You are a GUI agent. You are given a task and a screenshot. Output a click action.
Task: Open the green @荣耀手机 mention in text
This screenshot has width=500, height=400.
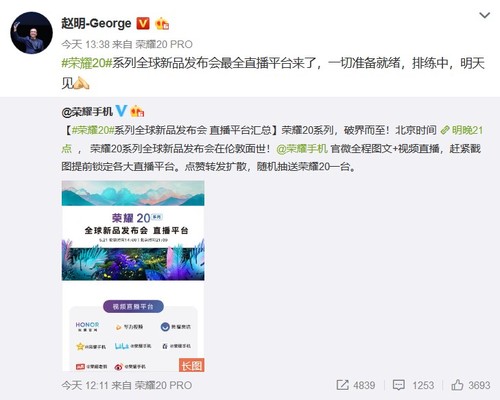click(302, 148)
